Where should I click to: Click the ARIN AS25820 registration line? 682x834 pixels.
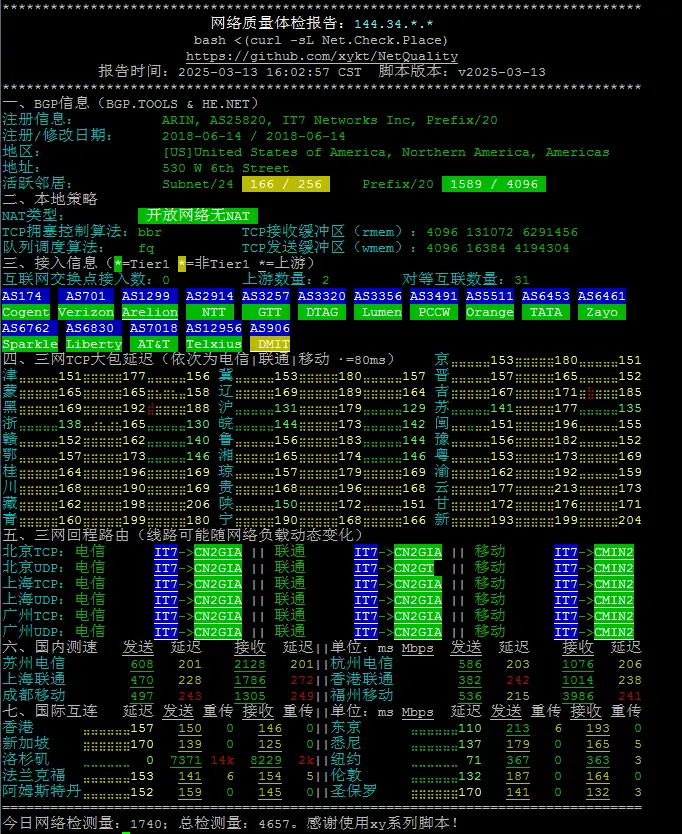point(330,120)
